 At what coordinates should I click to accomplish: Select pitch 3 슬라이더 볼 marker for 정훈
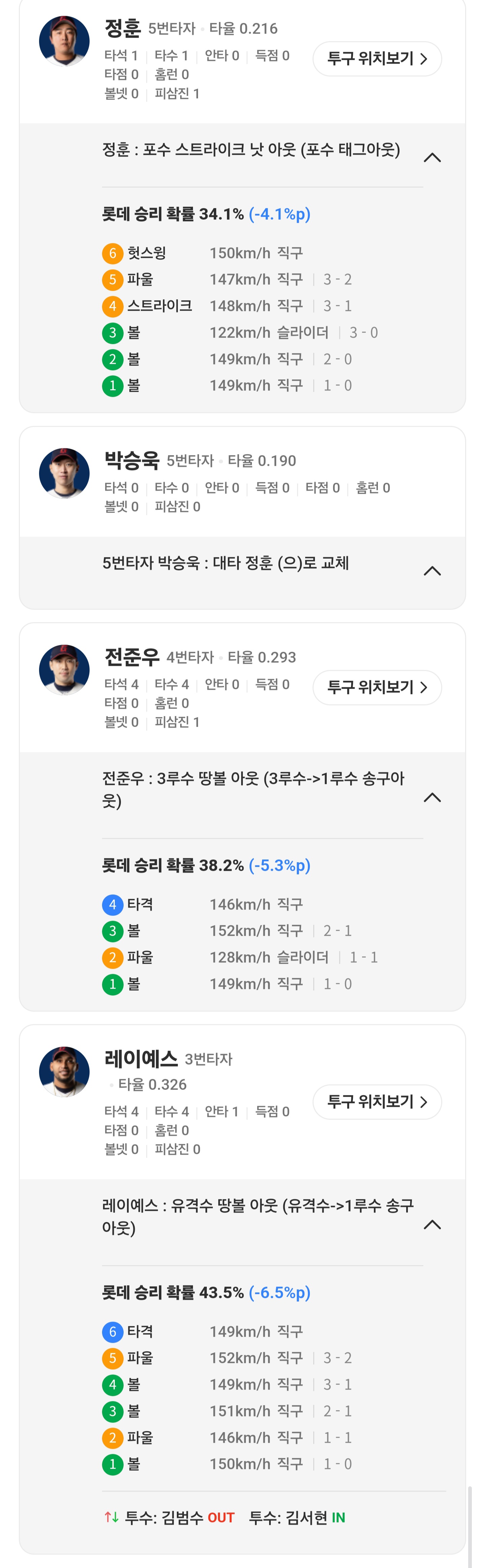click(112, 333)
